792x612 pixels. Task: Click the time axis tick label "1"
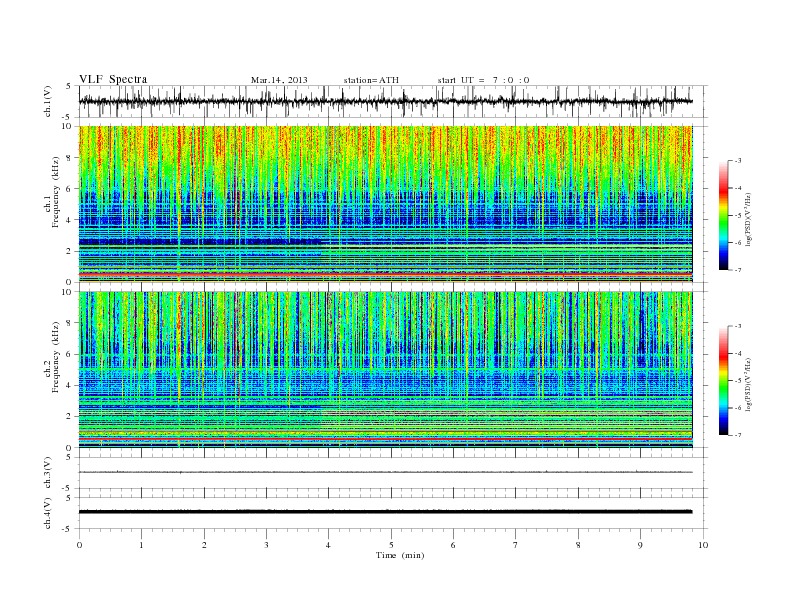point(141,545)
